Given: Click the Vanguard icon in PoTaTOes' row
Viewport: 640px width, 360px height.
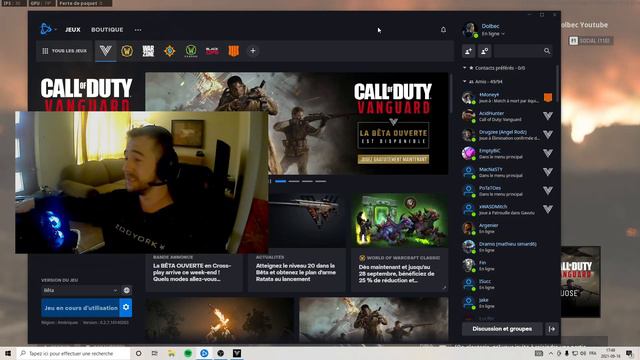Looking at the screenshot, I should click(x=548, y=191).
